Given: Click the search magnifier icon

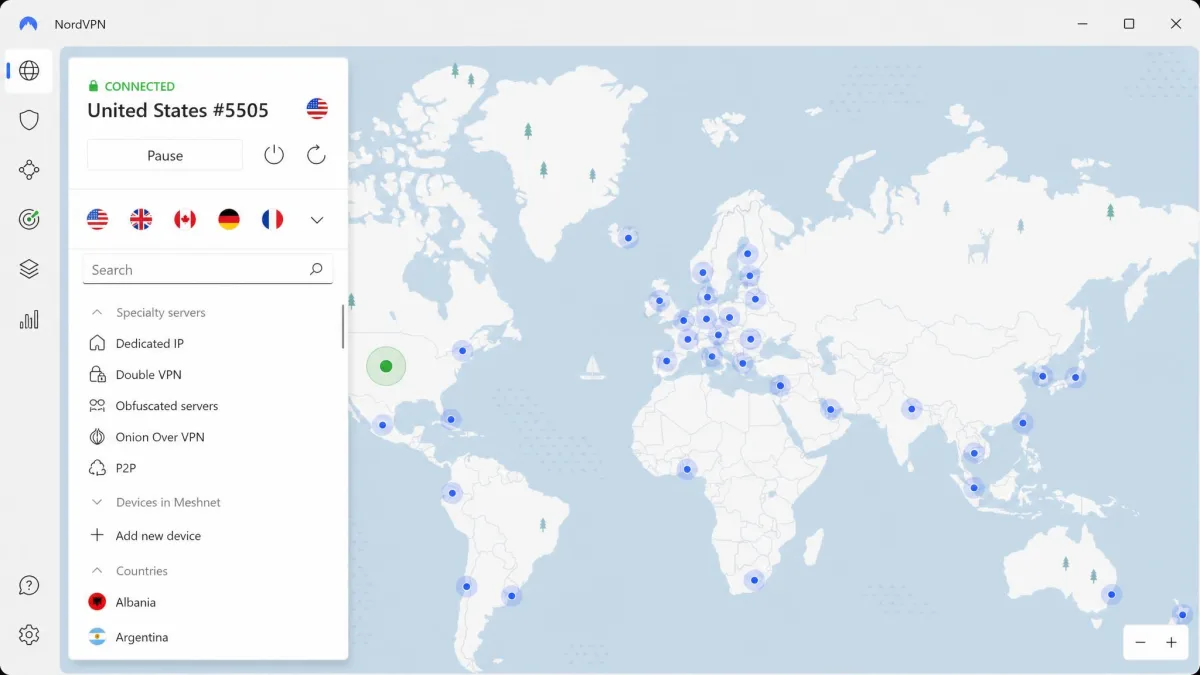Looking at the screenshot, I should point(316,269).
